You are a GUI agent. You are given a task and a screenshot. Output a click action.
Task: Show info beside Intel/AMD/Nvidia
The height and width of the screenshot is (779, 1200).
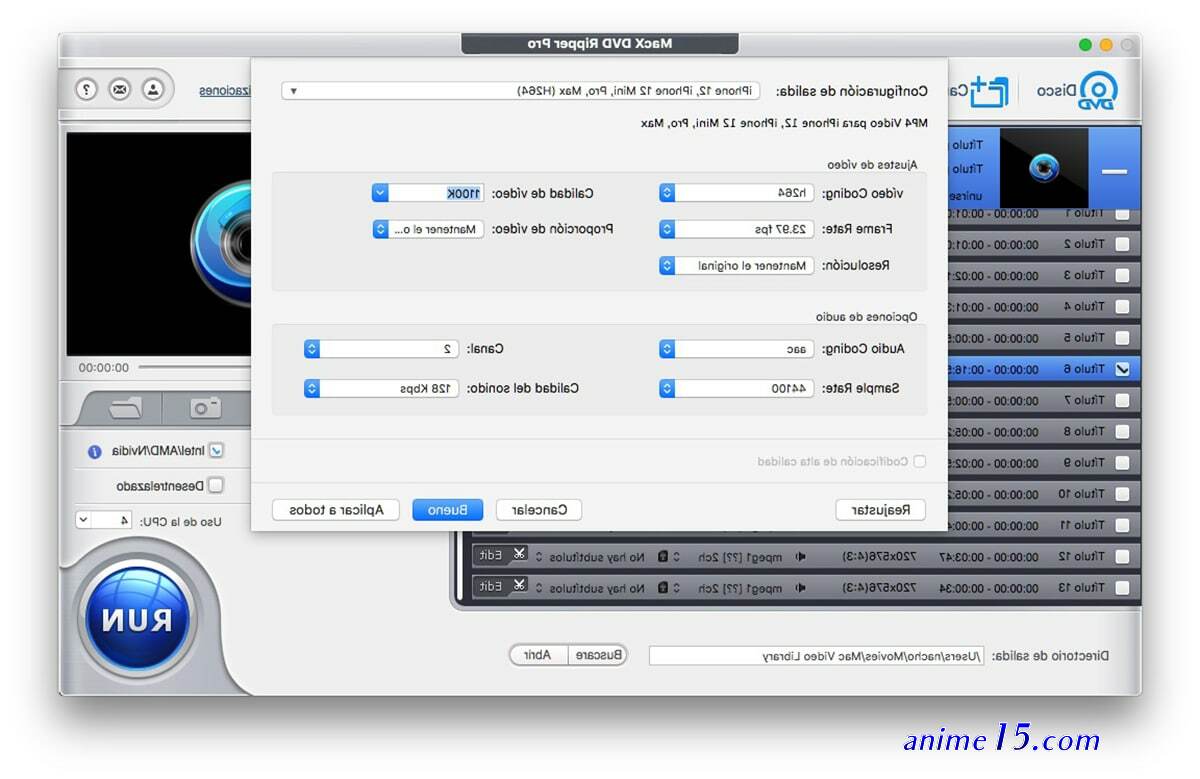tap(95, 452)
